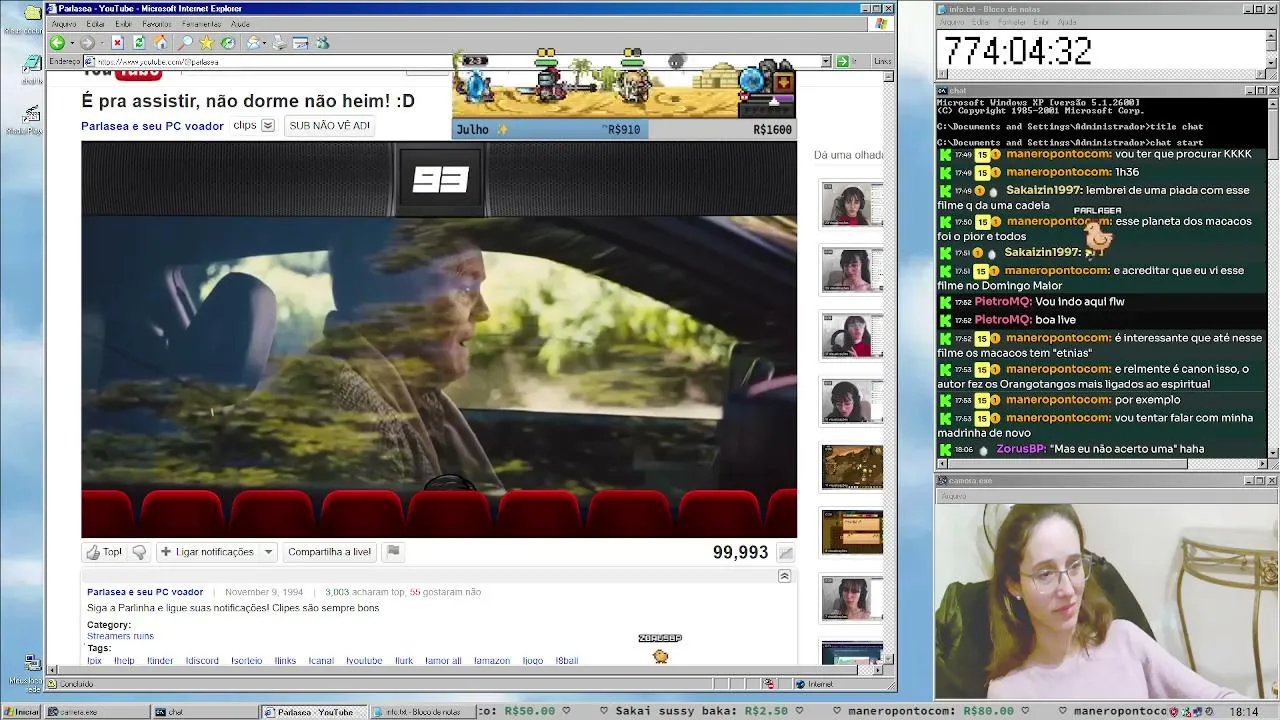Open the Ligar notificações dropdown arrow

click(268, 552)
